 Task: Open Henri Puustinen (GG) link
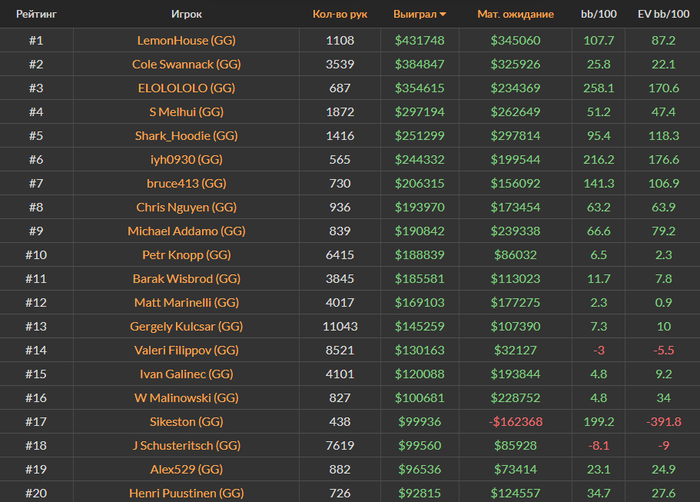[x=186, y=493]
